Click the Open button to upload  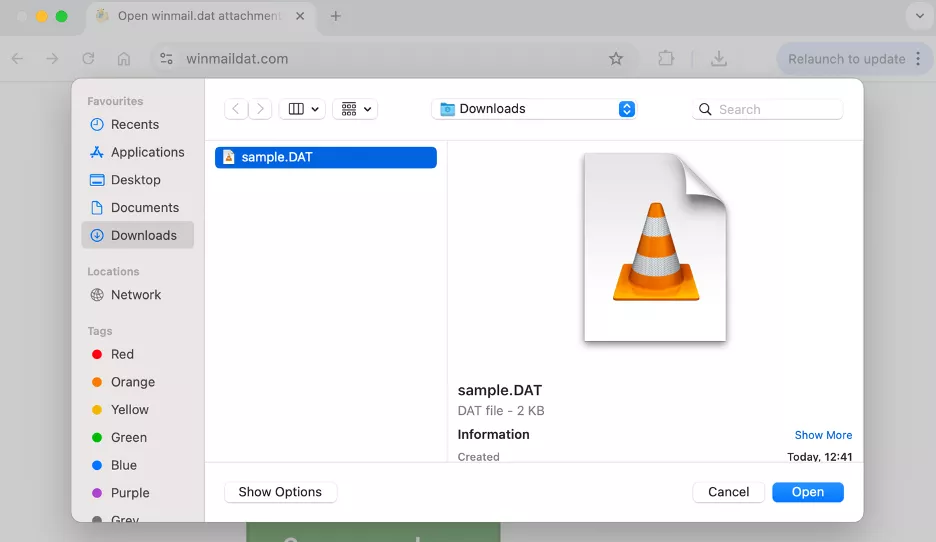pyautogui.click(x=807, y=492)
